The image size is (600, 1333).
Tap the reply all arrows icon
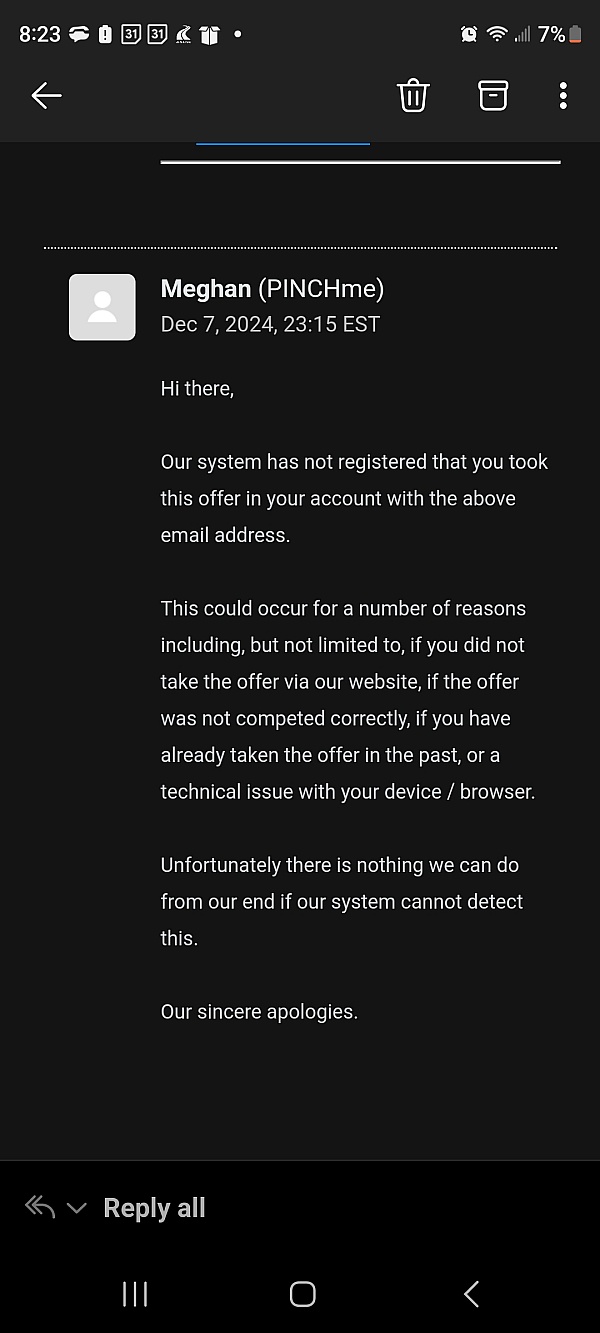click(x=40, y=1207)
